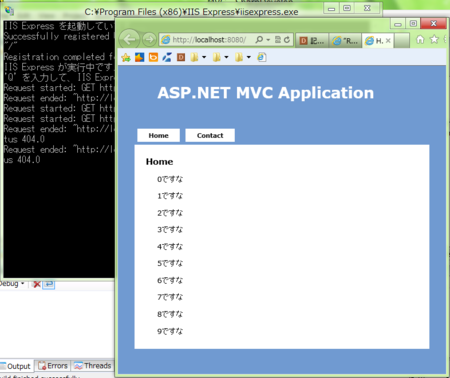The height and width of the screenshot is (378, 450).
Task: Open the first favorites folder
Action: [194, 57]
